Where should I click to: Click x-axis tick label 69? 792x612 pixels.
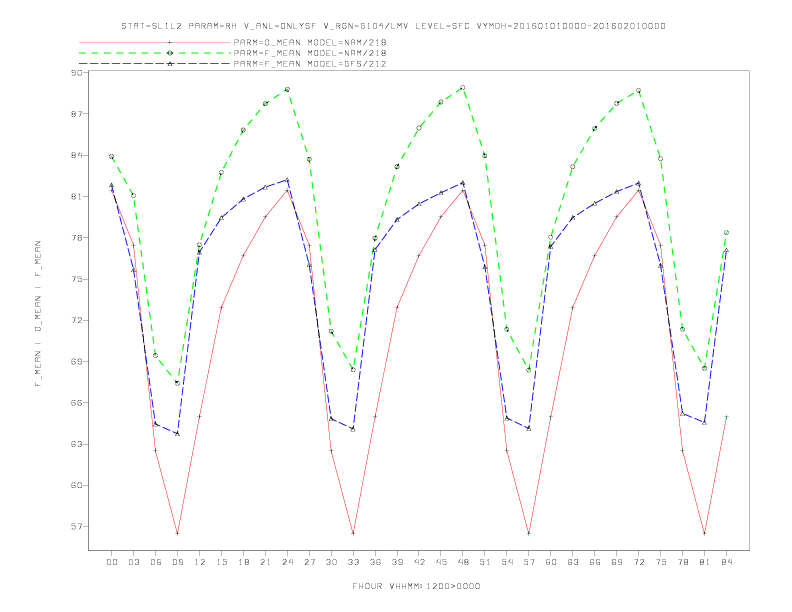(x=617, y=562)
